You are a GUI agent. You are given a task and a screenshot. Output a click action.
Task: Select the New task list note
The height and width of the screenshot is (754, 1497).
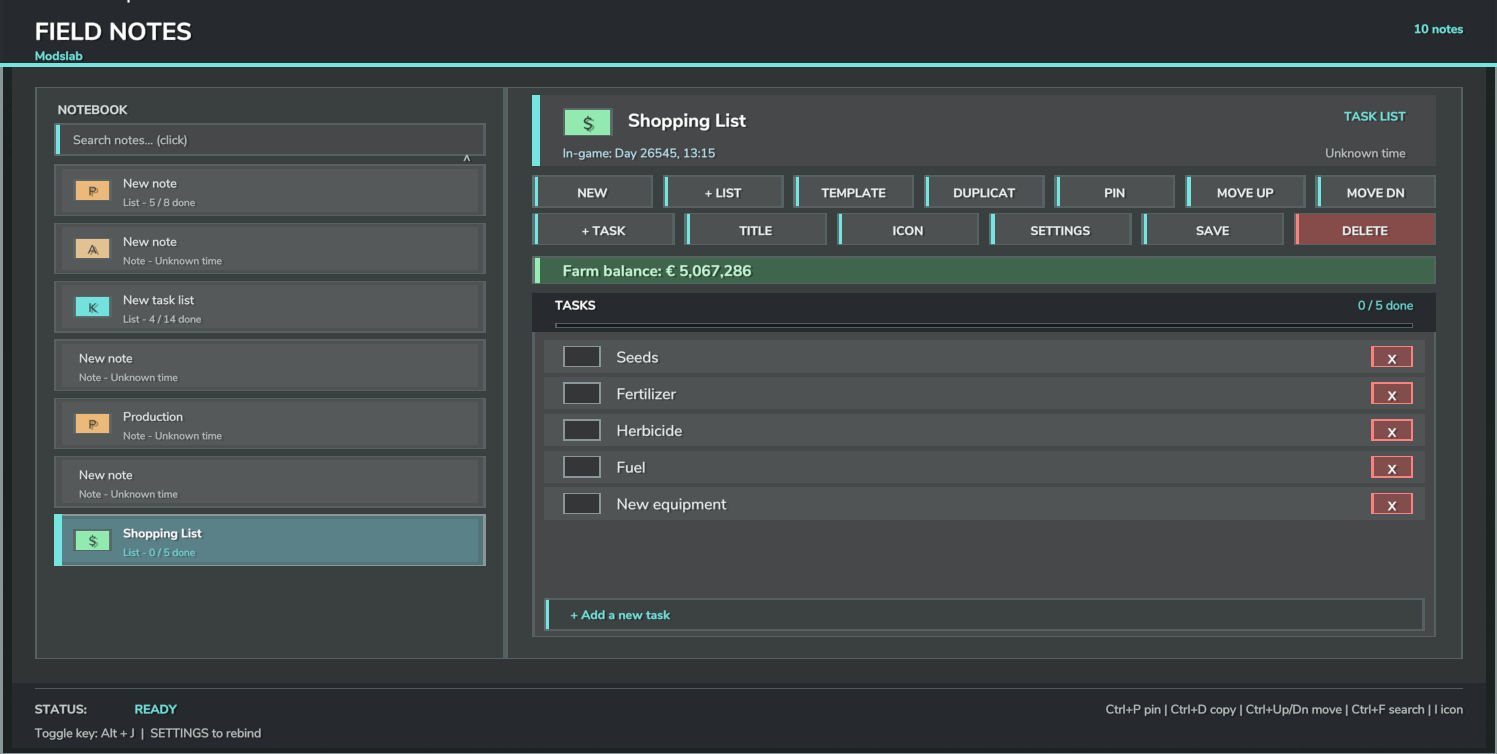270,307
